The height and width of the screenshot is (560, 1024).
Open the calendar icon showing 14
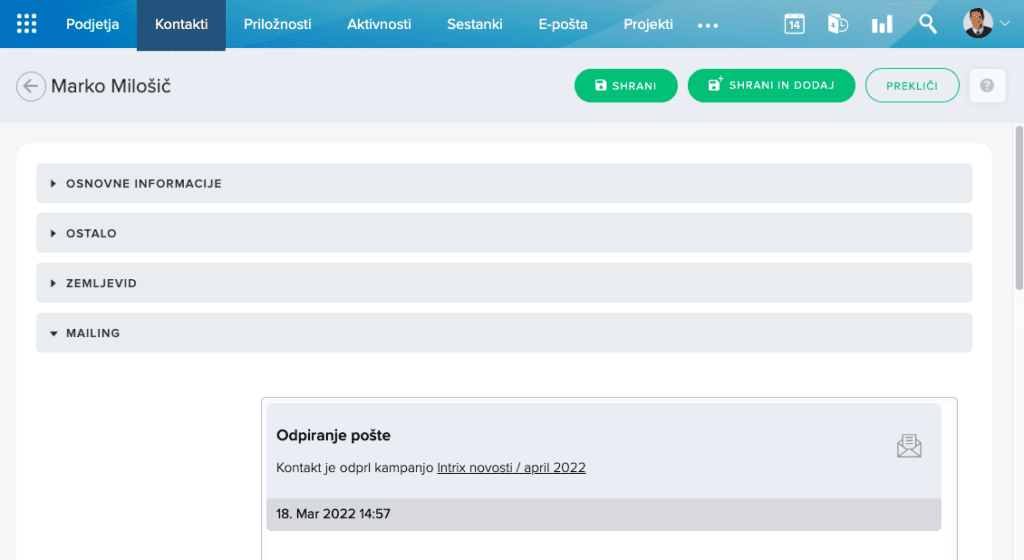point(794,24)
